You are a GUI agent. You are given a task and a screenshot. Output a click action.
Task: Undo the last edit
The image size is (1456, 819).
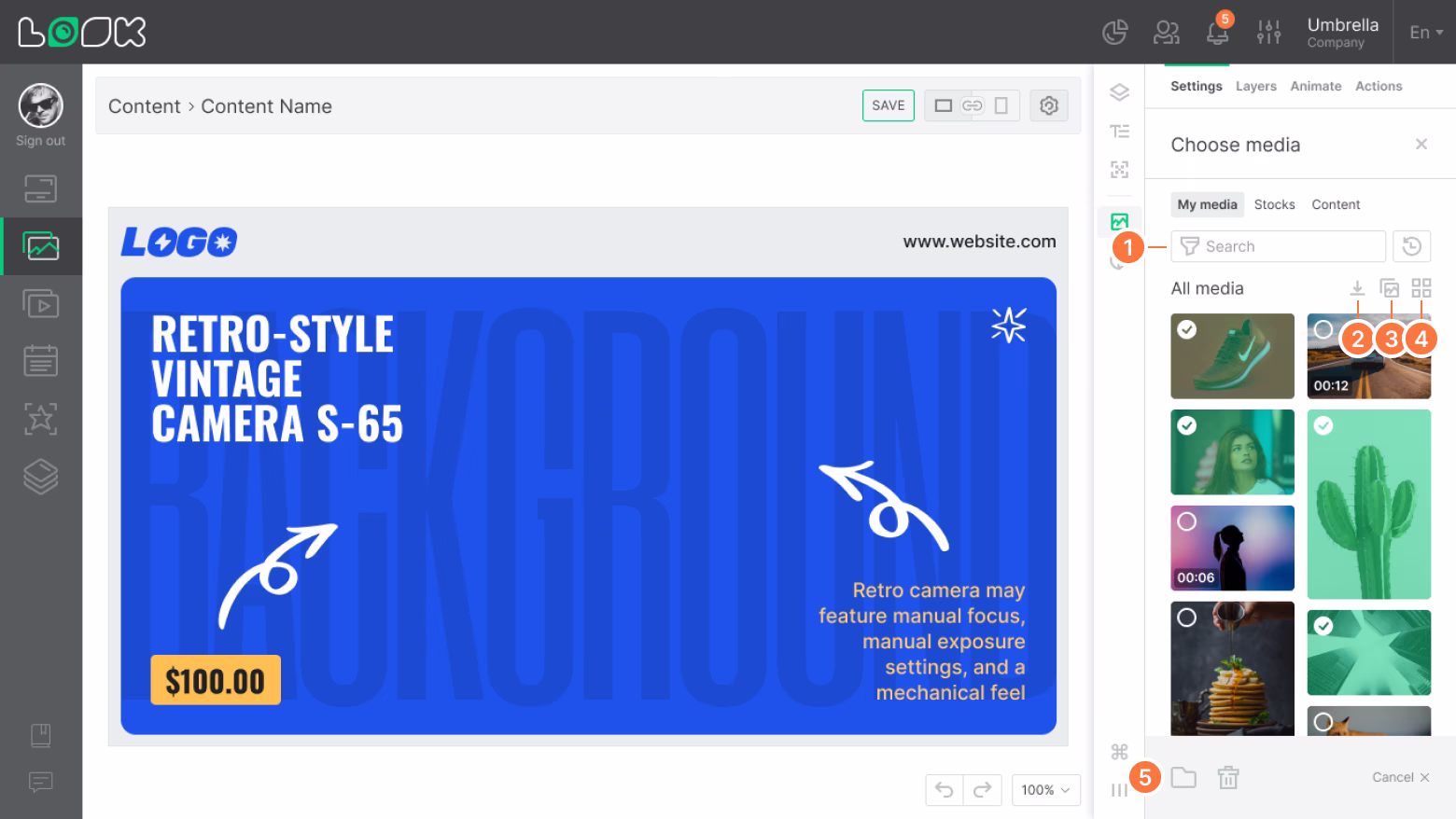tap(945, 790)
